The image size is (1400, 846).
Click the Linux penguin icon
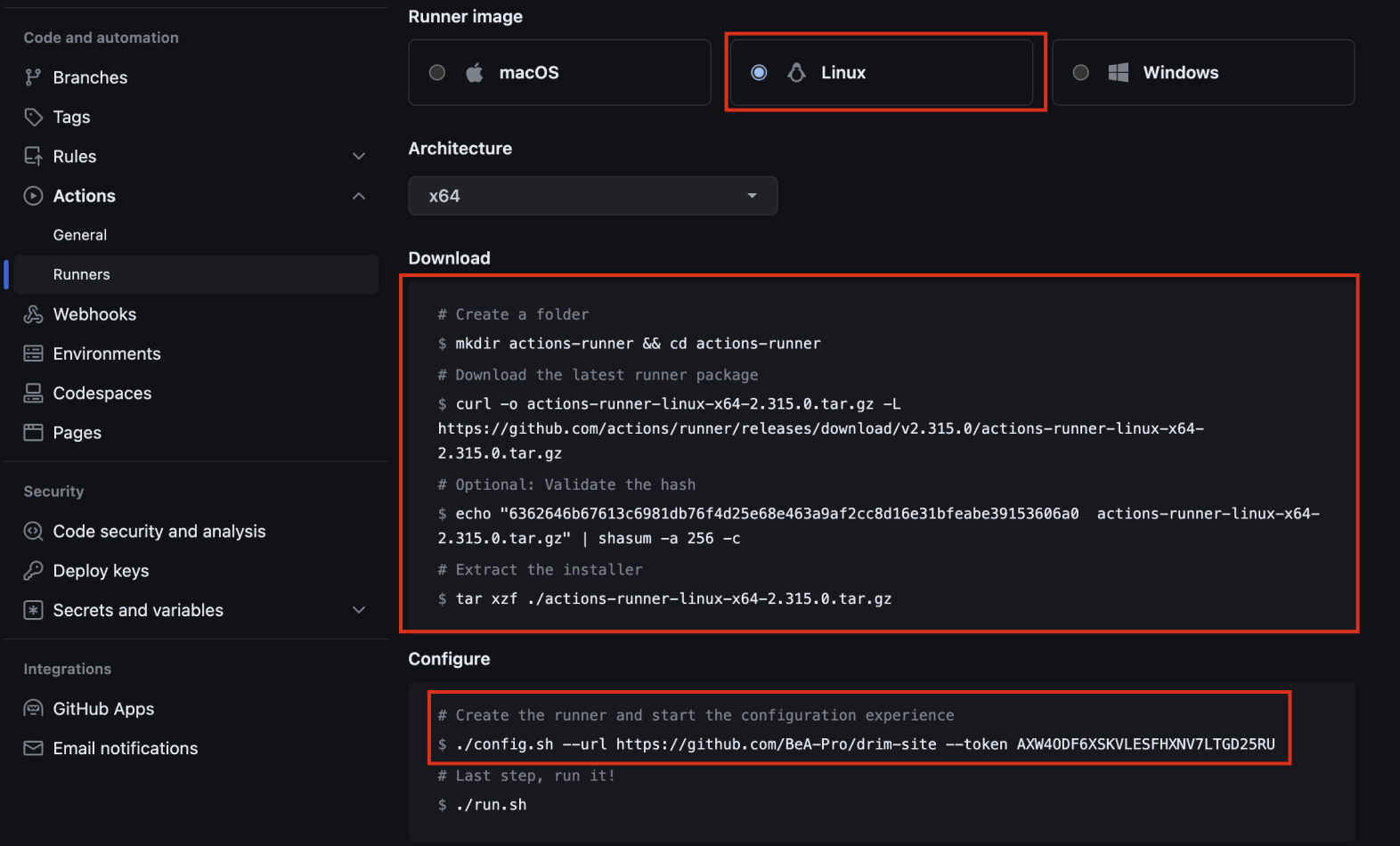pos(796,72)
